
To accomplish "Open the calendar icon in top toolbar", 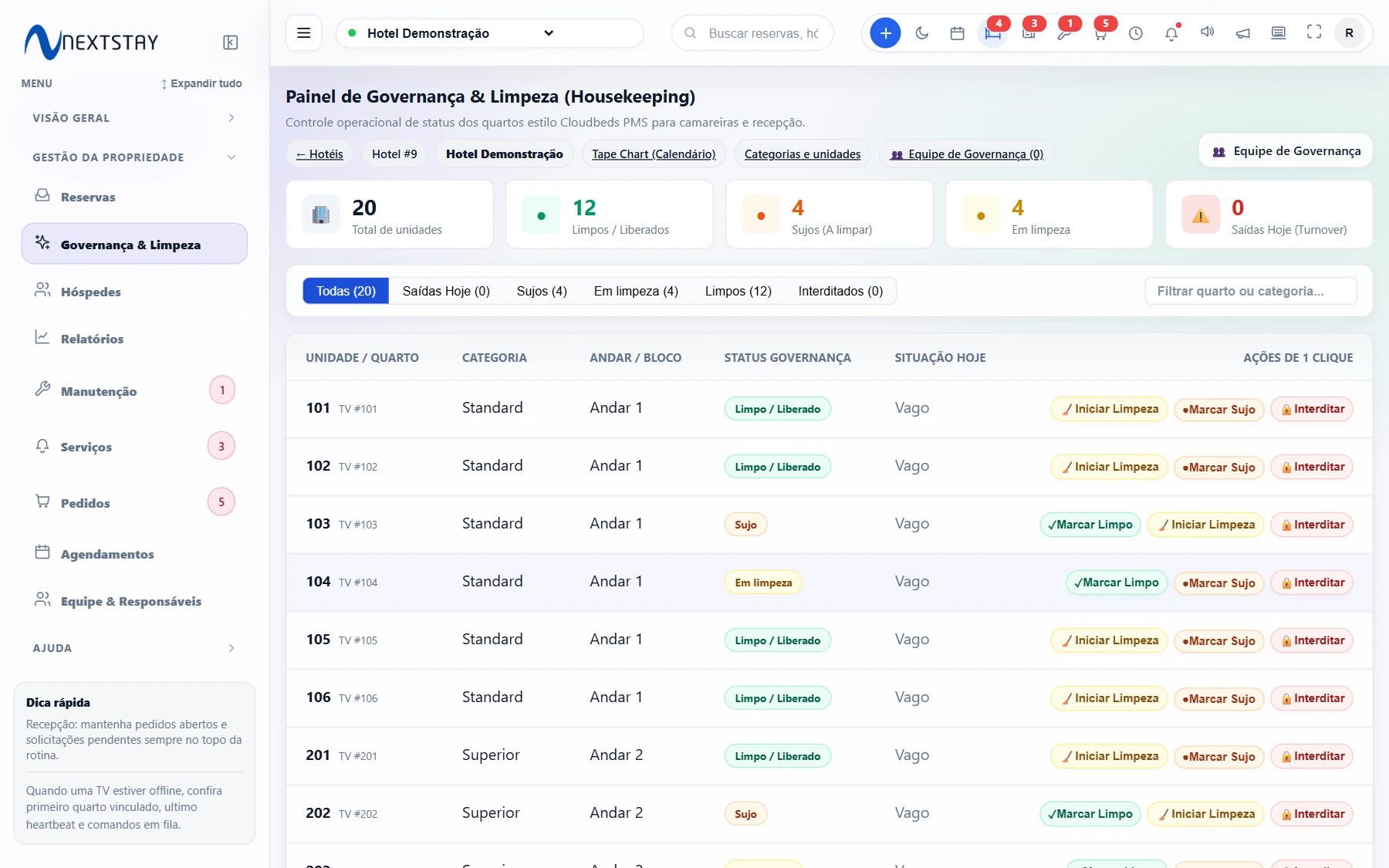I will tap(957, 33).
